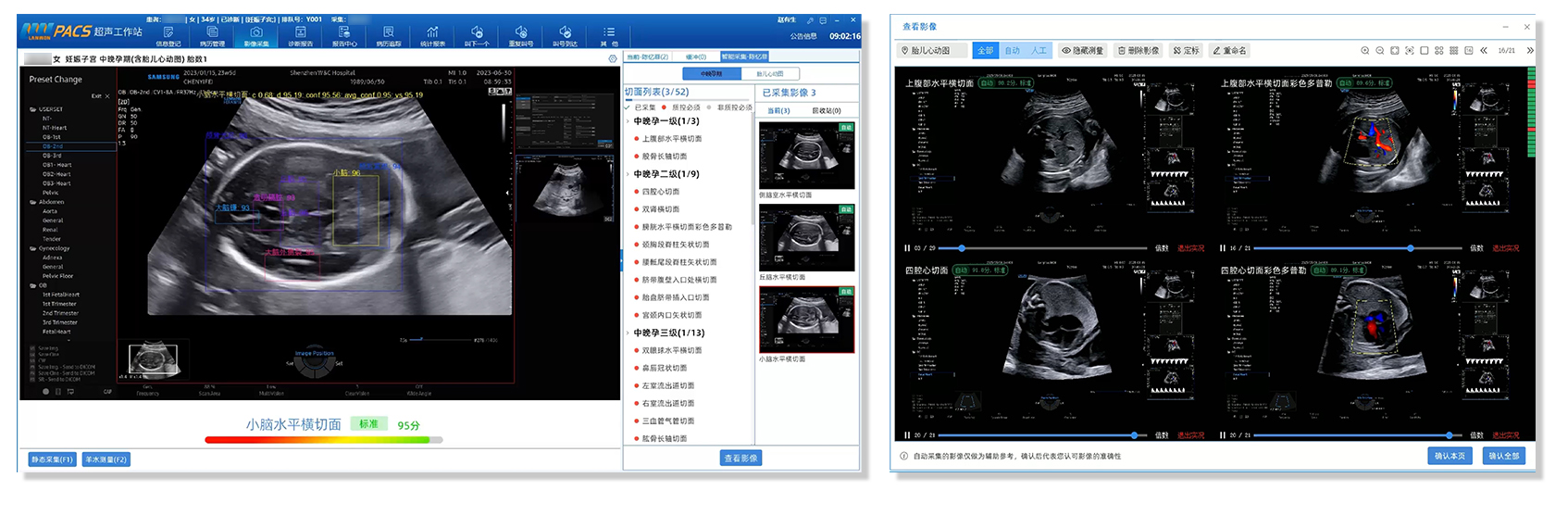Collapse 中晚孕三级(1/13) section
This screenshot has height=515, width=1568.
point(628,333)
